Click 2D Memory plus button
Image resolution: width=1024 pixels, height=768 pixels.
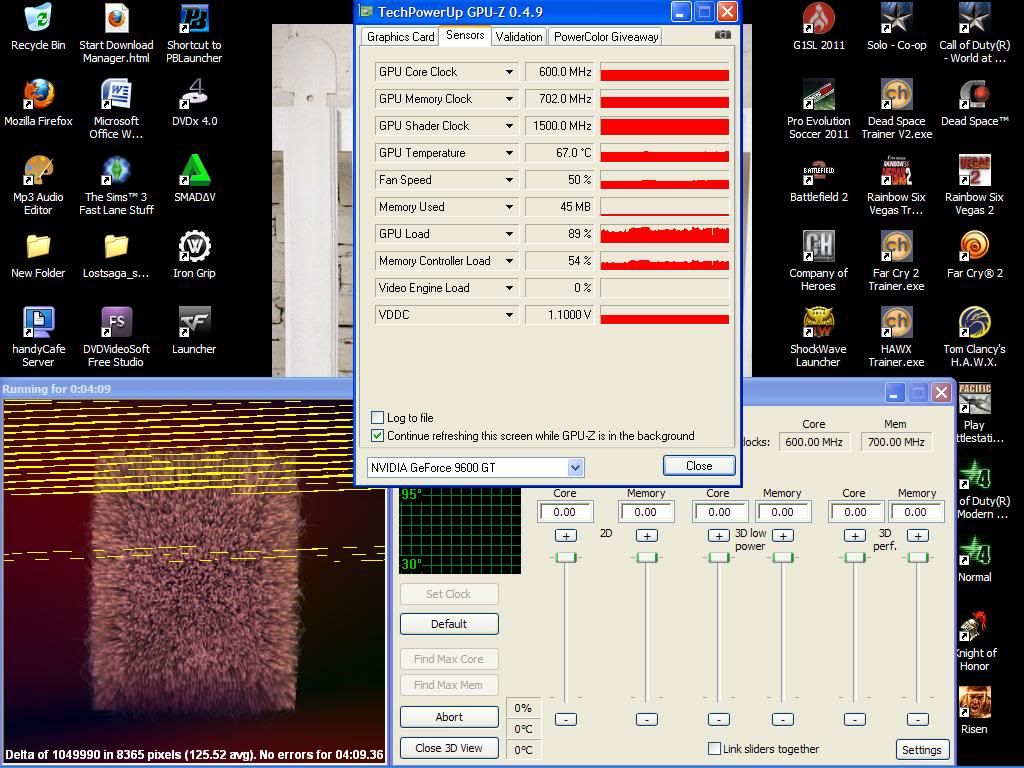[x=647, y=536]
